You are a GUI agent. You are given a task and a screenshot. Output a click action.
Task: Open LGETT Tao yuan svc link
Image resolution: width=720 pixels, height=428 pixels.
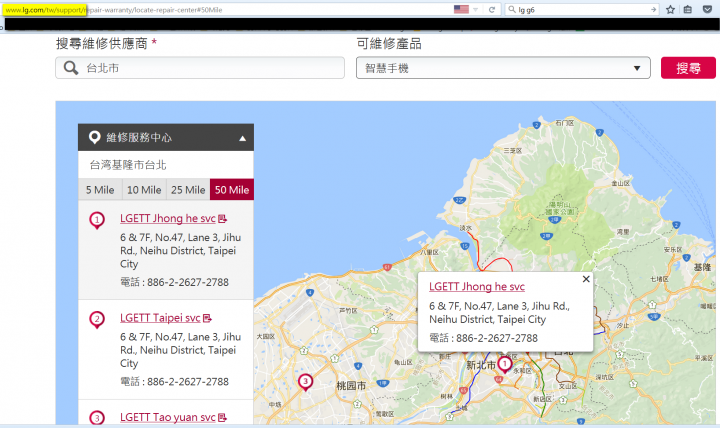tap(168, 417)
